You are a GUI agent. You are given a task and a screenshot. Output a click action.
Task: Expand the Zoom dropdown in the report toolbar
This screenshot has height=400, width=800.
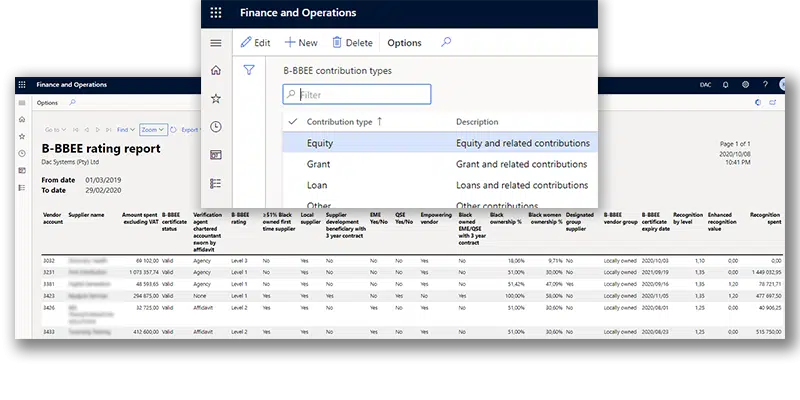[153, 129]
